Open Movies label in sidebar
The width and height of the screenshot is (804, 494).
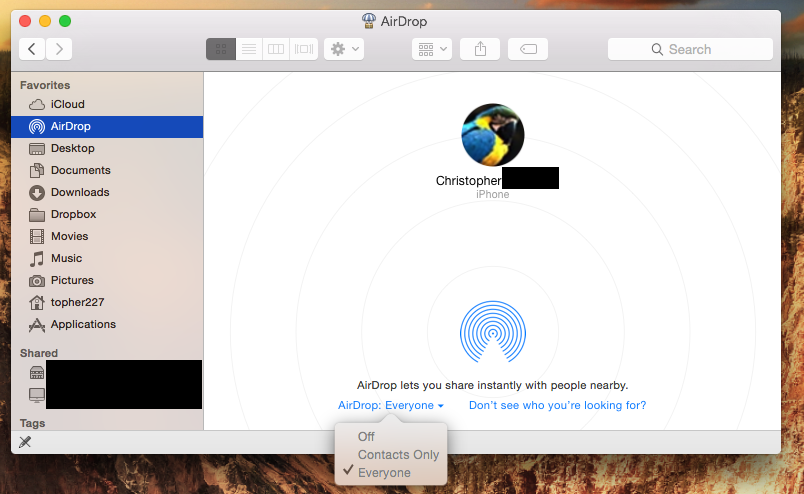coord(69,236)
